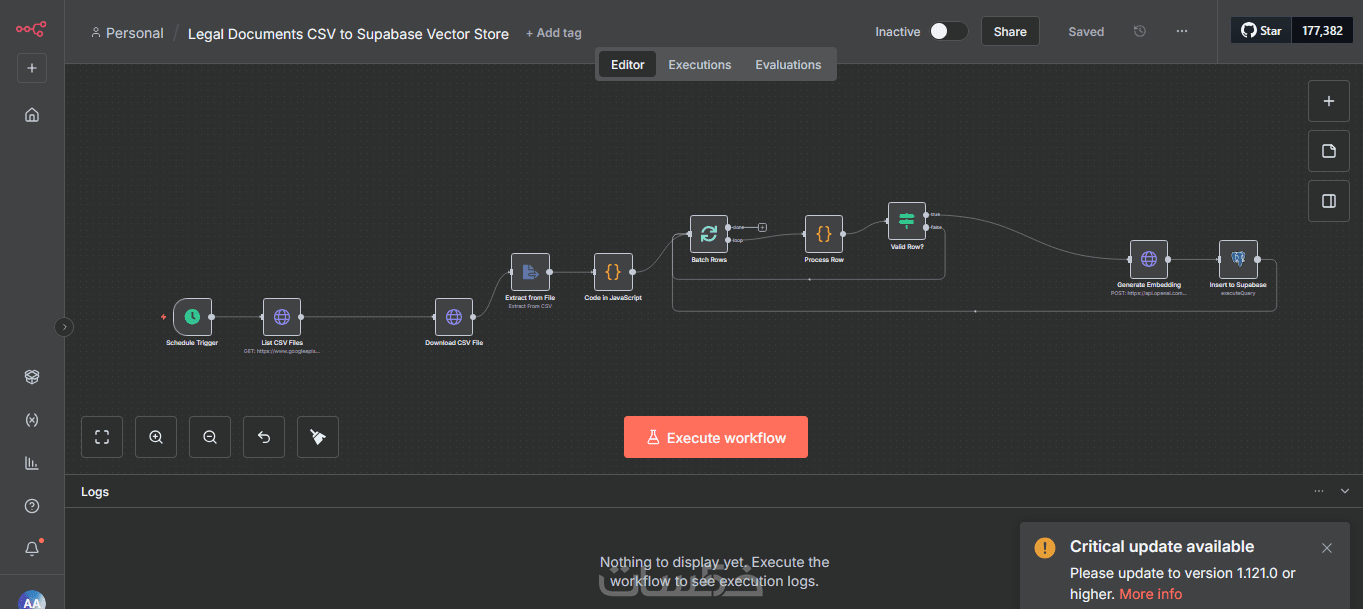Open notifications bell icon
This screenshot has height=609, width=1363.
[x=32, y=549]
